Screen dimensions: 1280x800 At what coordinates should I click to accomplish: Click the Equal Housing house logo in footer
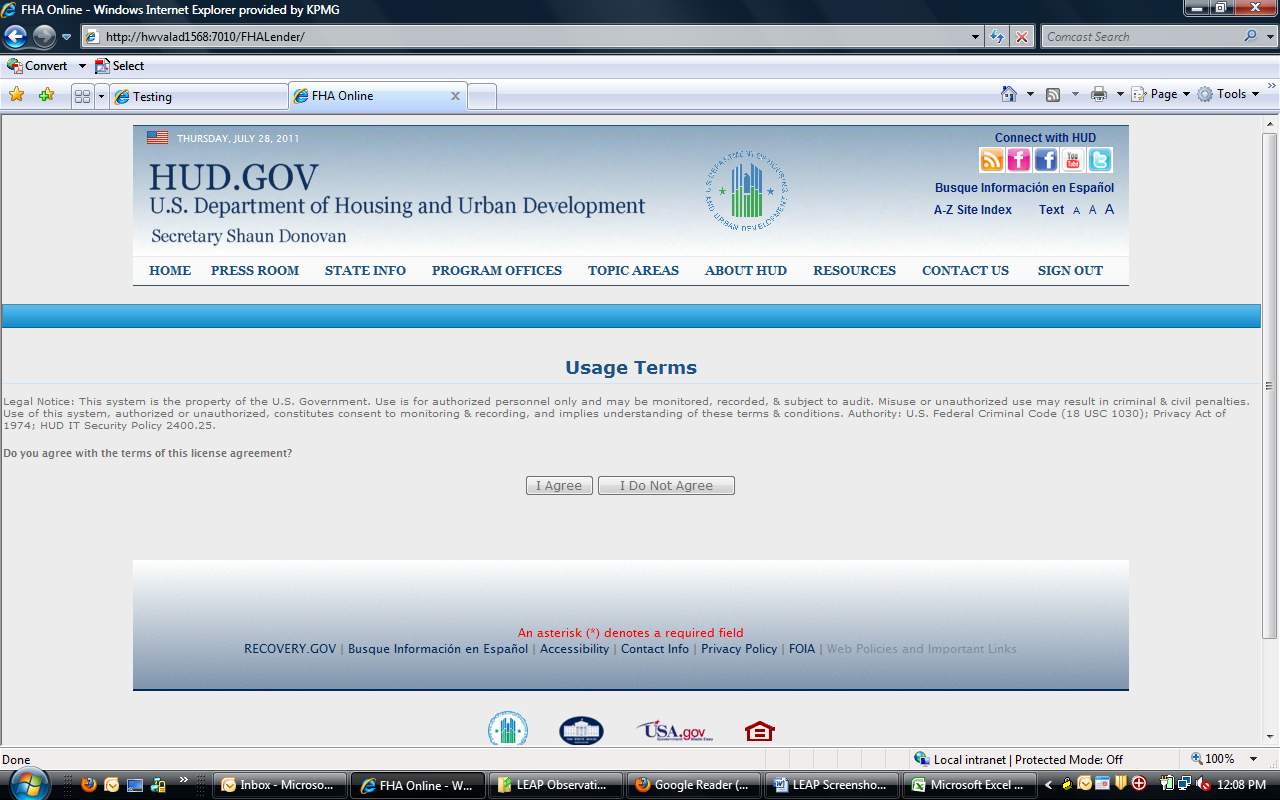(760, 731)
